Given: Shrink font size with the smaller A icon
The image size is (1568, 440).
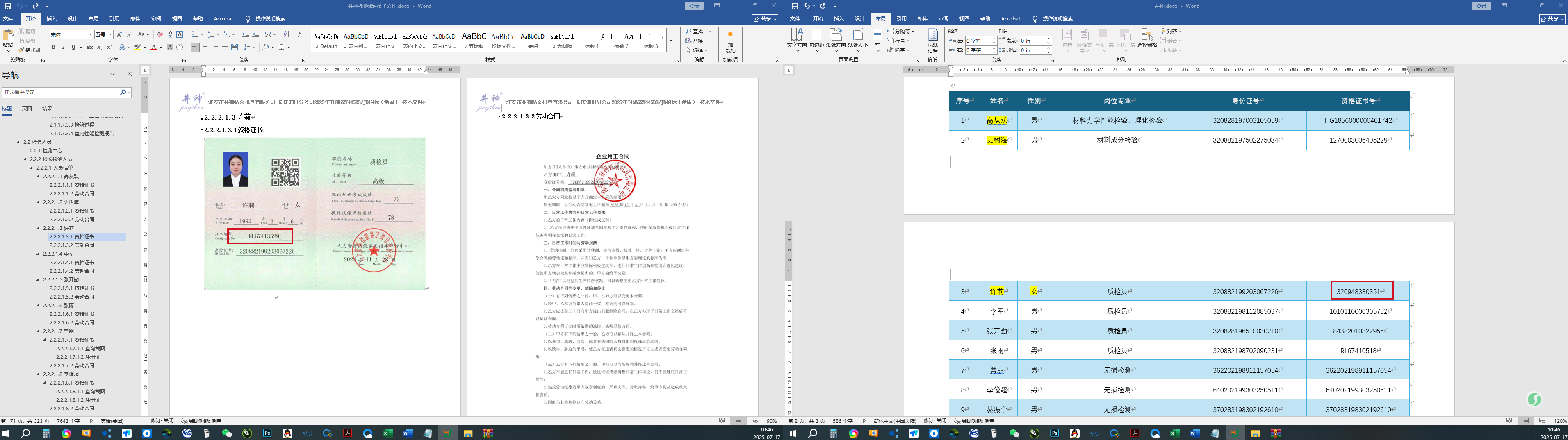Looking at the screenshot, I should point(129,35).
